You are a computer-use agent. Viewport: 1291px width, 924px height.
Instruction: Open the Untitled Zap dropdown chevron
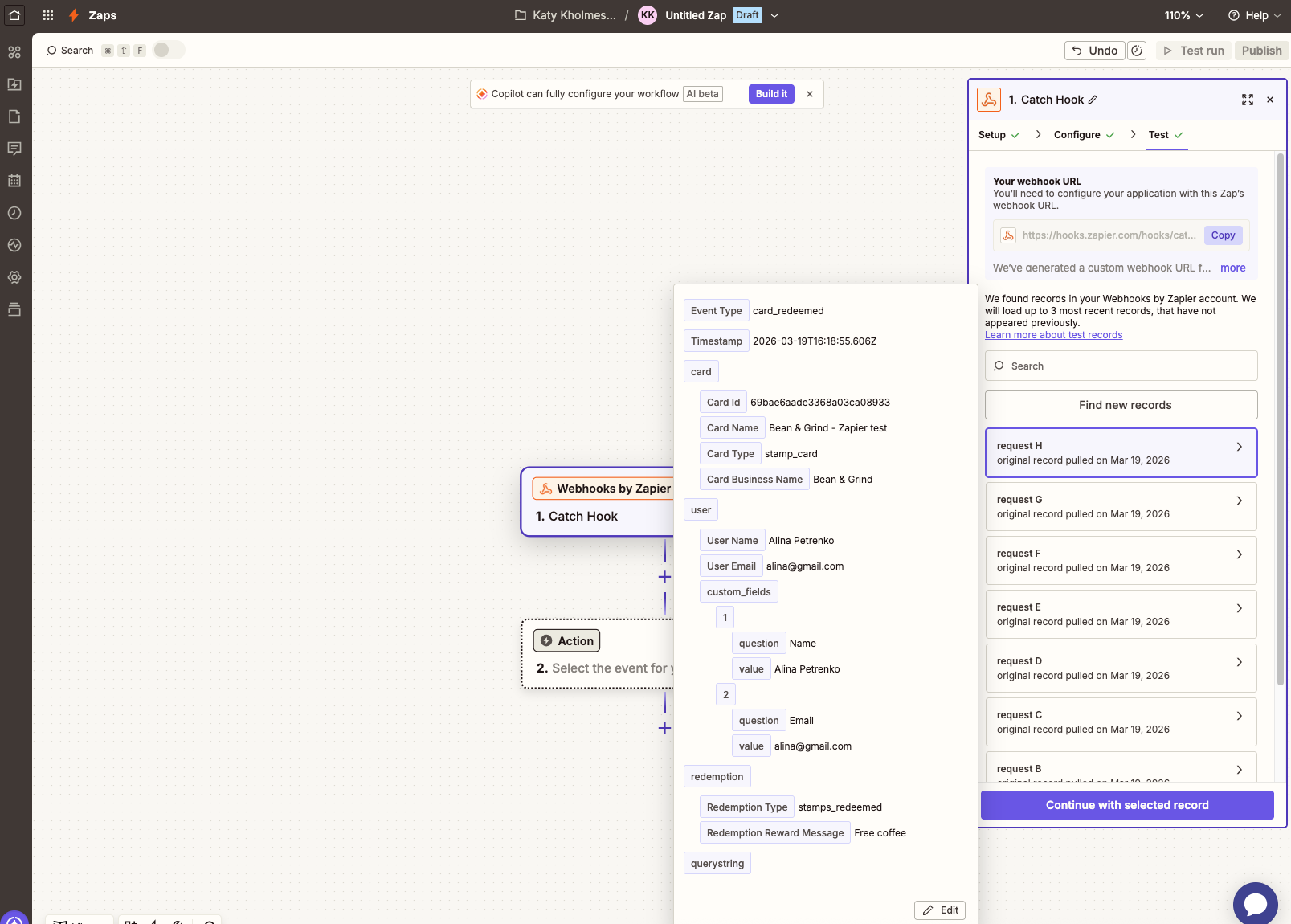[x=774, y=15]
